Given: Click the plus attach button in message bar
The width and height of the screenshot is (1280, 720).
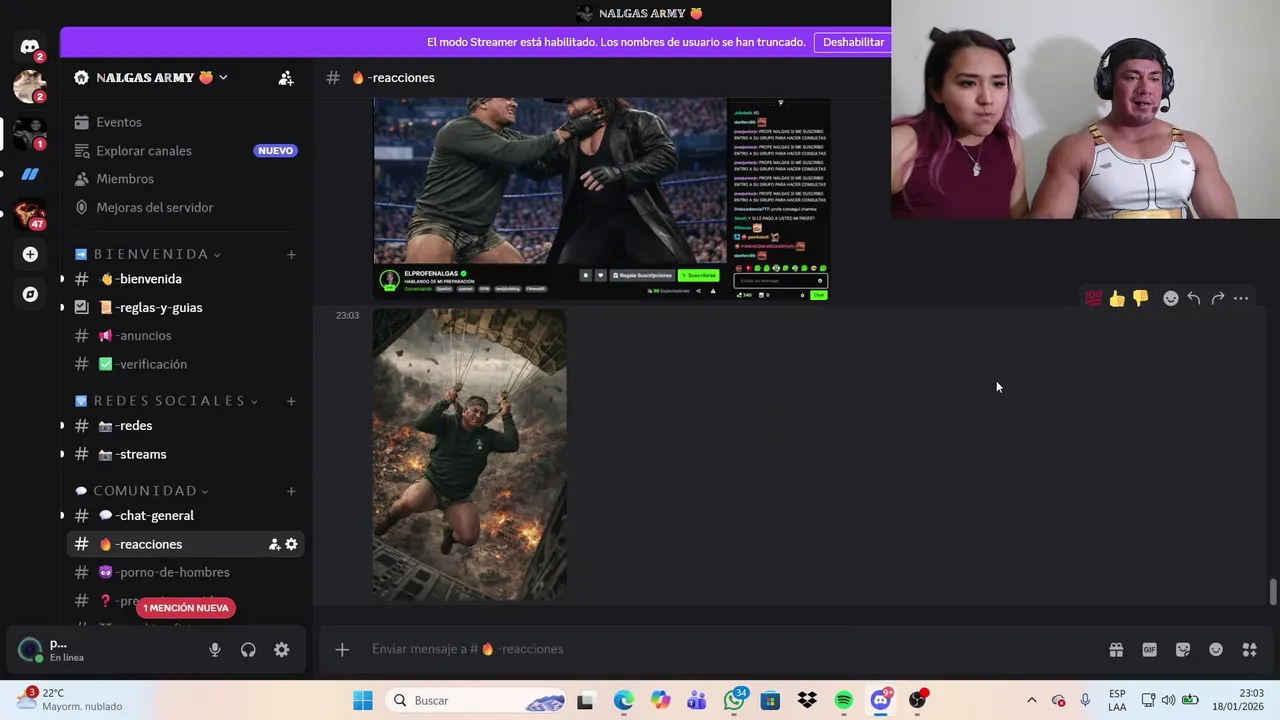Looking at the screenshot, I should pos(342,649).
